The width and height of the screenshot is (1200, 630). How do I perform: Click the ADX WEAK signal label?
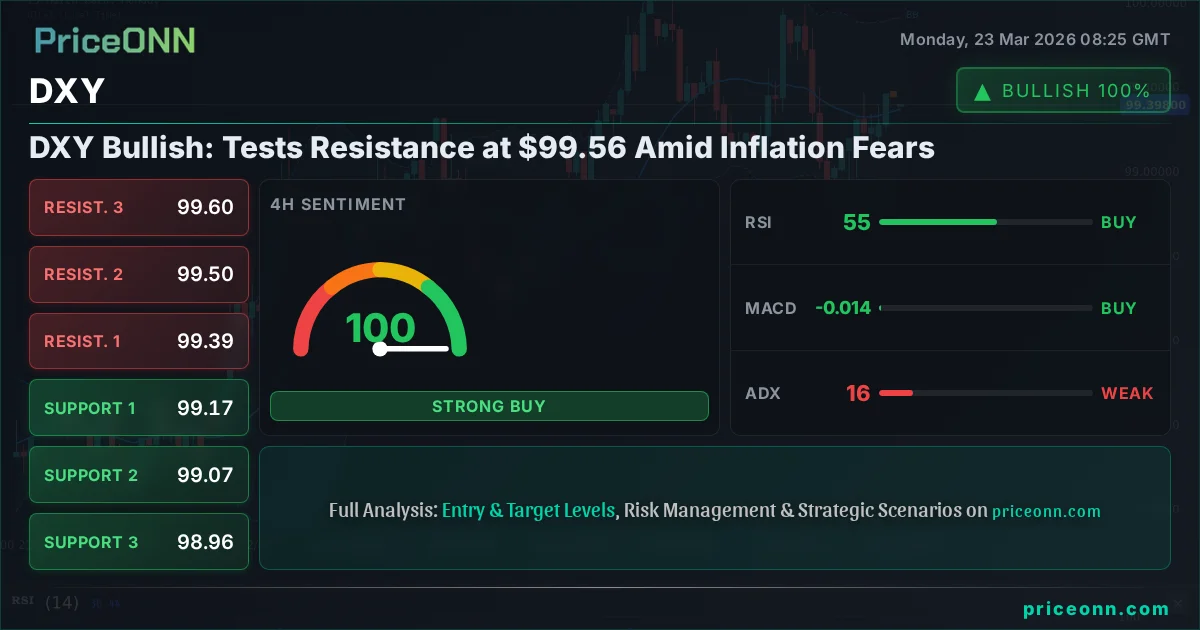click(1127, 393)
